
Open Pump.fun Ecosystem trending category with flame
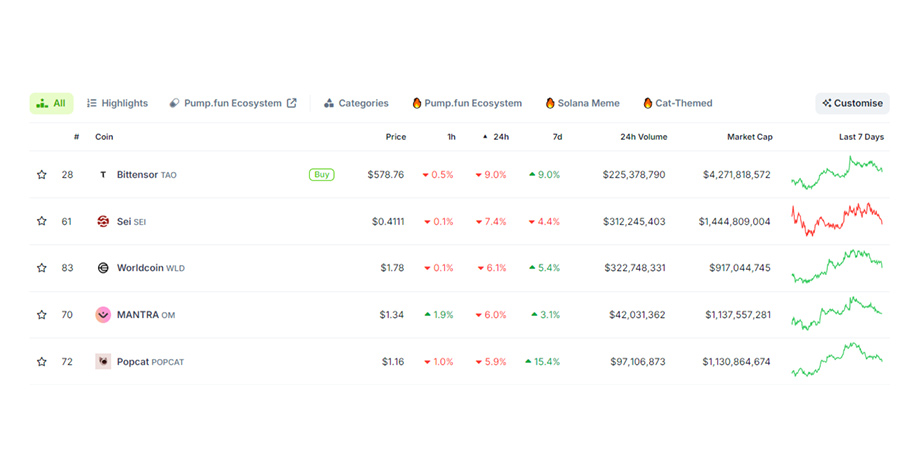467,103
